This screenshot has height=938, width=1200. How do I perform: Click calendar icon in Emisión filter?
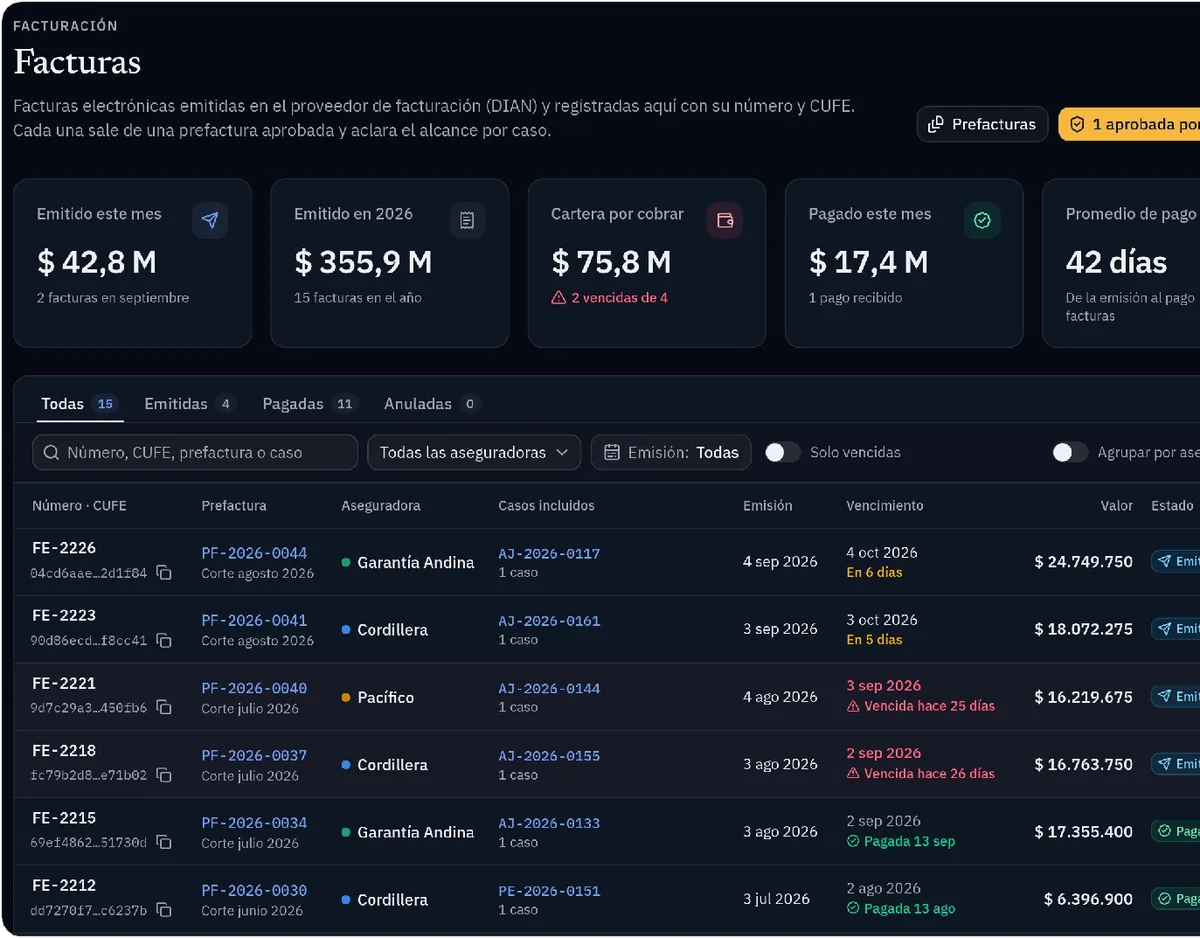(x=612, y=453)
